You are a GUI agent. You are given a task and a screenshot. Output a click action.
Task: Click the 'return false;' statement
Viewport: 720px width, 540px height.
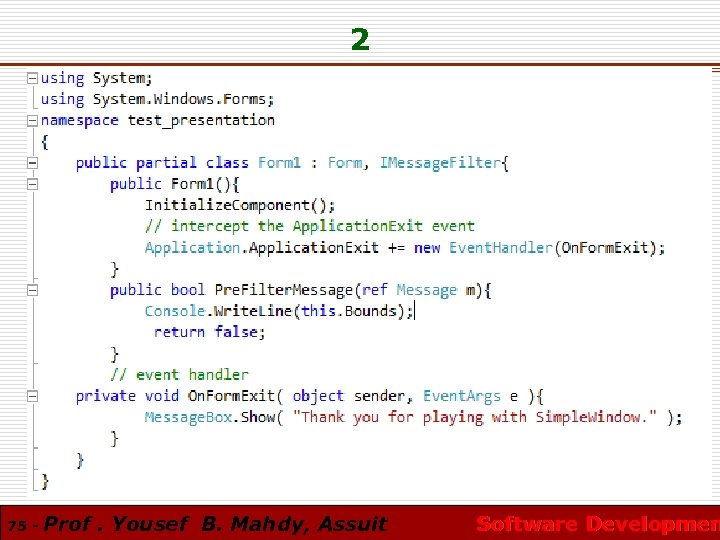point(209,332)
